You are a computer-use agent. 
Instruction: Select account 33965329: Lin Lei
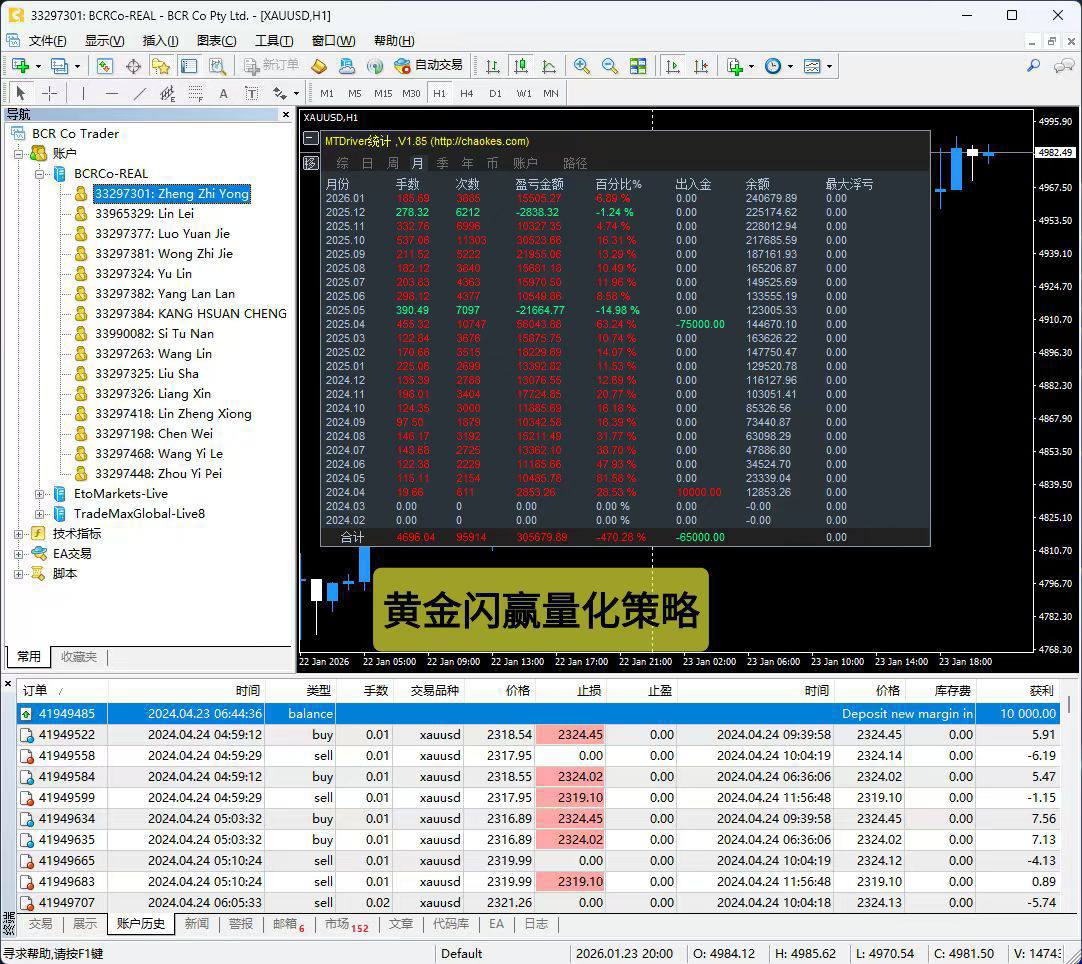tap(144, 214)
